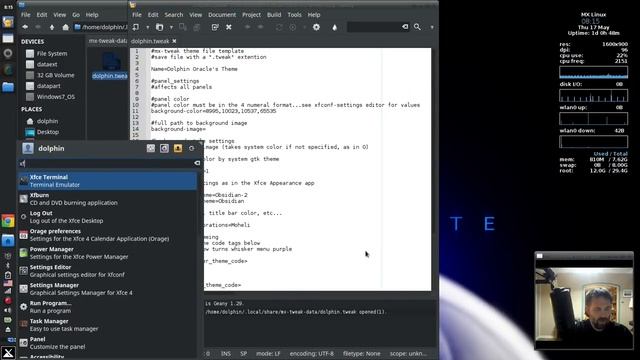Image resolution: width=640 pixels, height=360 pixels.
Task: Open Geany's Document menu
Action: [x=222, y=15]
